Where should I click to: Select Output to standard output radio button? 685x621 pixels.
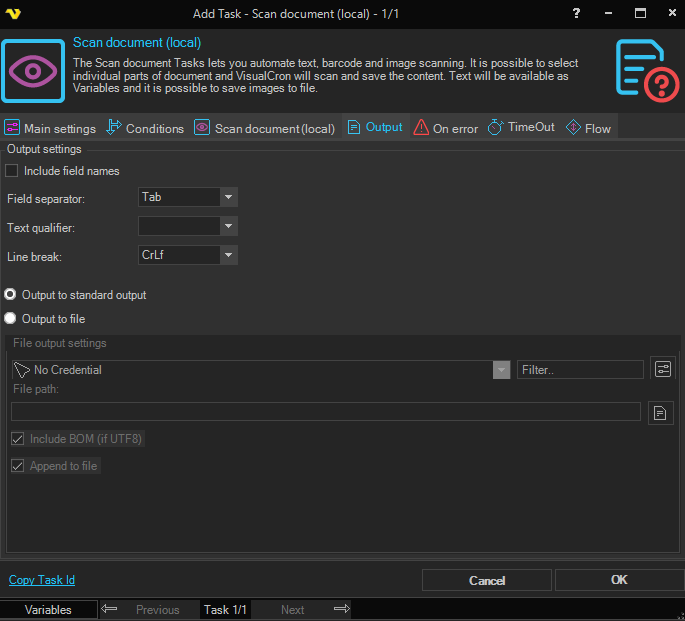(x=11, y=295)
